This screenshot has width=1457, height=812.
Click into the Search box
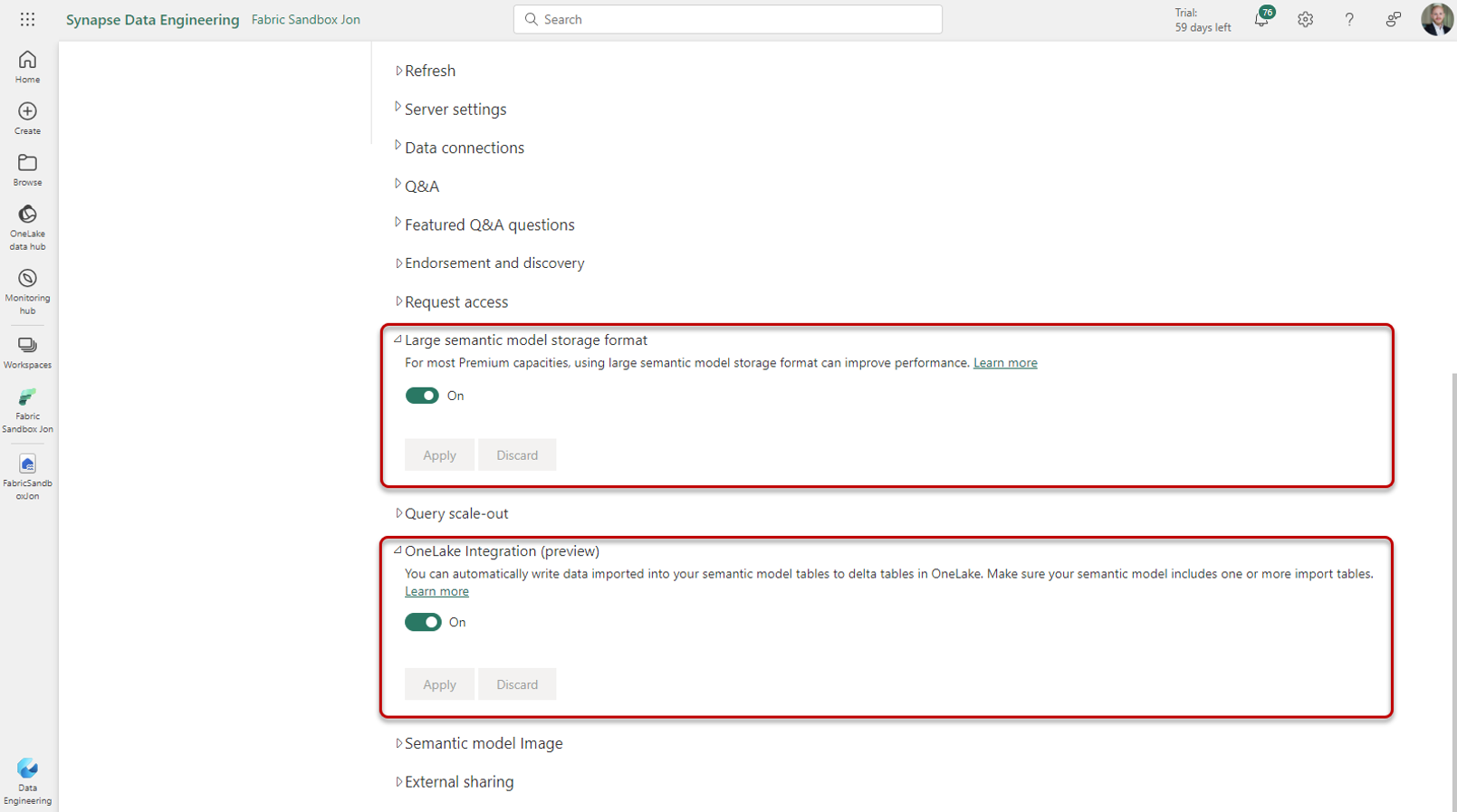(727, 19)
